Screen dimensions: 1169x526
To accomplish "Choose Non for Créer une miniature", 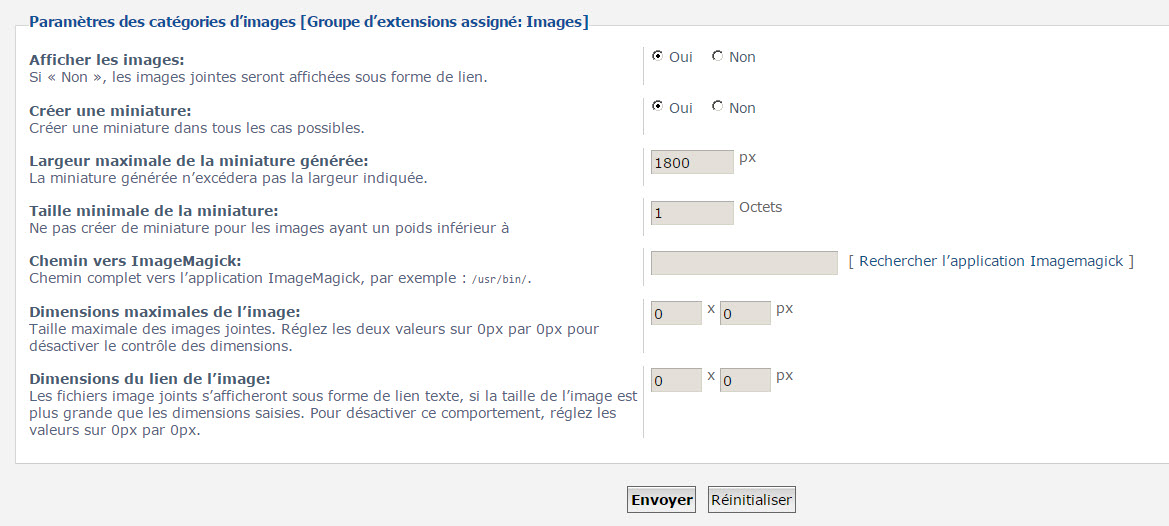I will 717,107.
